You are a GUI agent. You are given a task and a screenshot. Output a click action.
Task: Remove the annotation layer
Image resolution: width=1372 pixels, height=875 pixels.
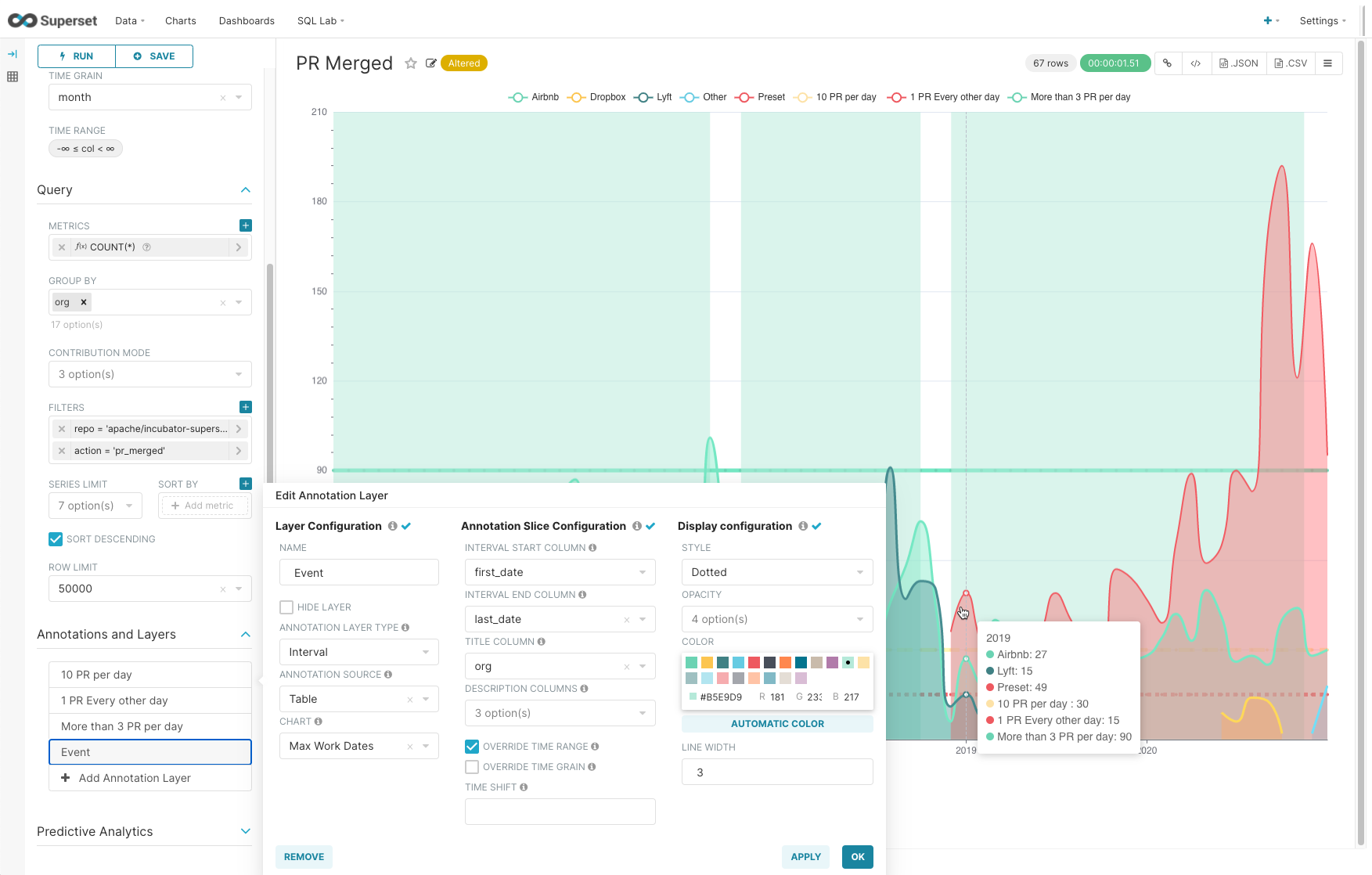click(304, 857)
